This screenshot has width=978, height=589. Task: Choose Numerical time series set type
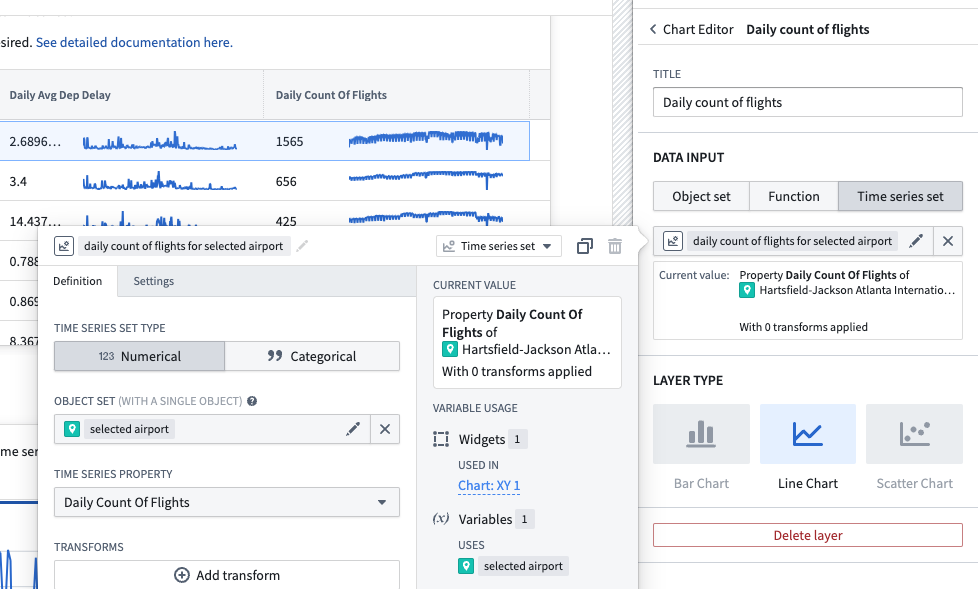click(139, 356)
